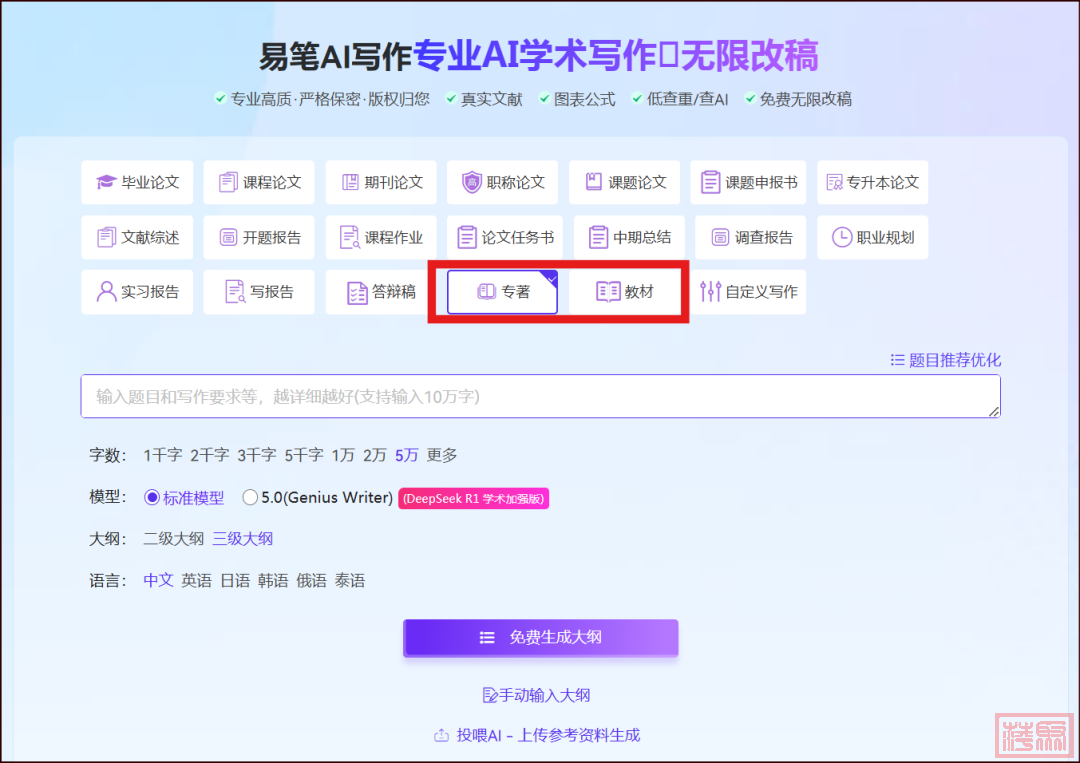Focus the topic and requirements input box
The height and width of the screenshot is (763, 1080).
(x=540, y=396)
